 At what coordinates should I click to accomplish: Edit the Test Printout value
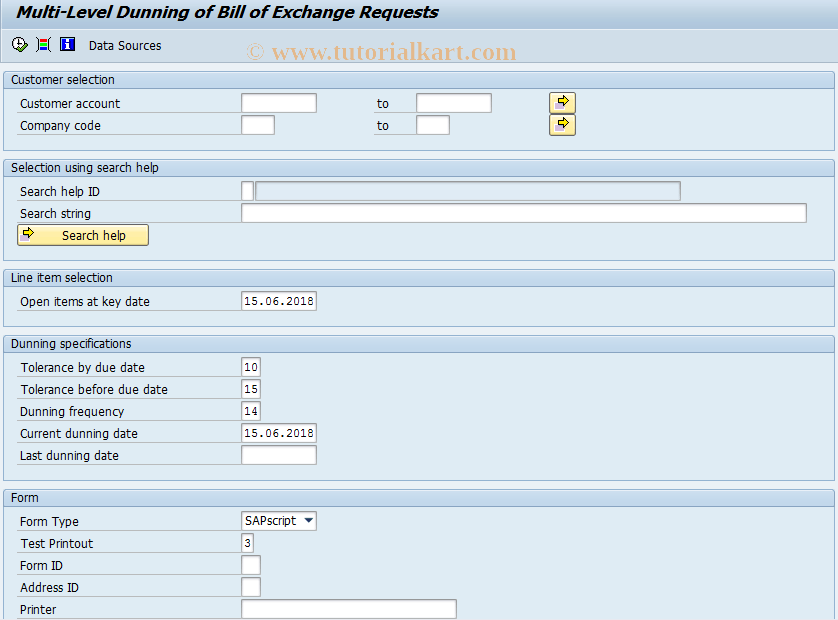(250, 542)
